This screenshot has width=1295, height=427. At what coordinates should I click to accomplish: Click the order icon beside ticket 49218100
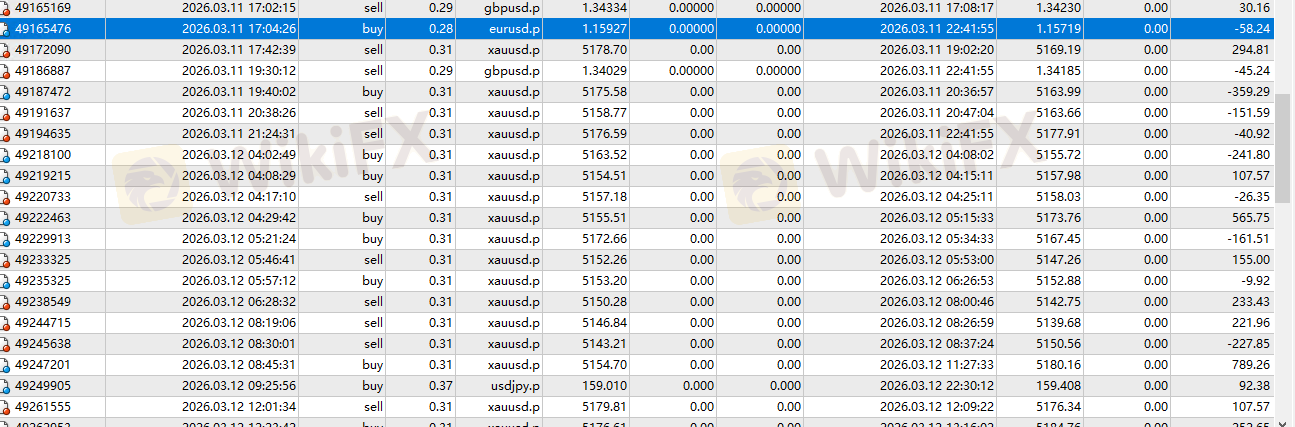6,155
